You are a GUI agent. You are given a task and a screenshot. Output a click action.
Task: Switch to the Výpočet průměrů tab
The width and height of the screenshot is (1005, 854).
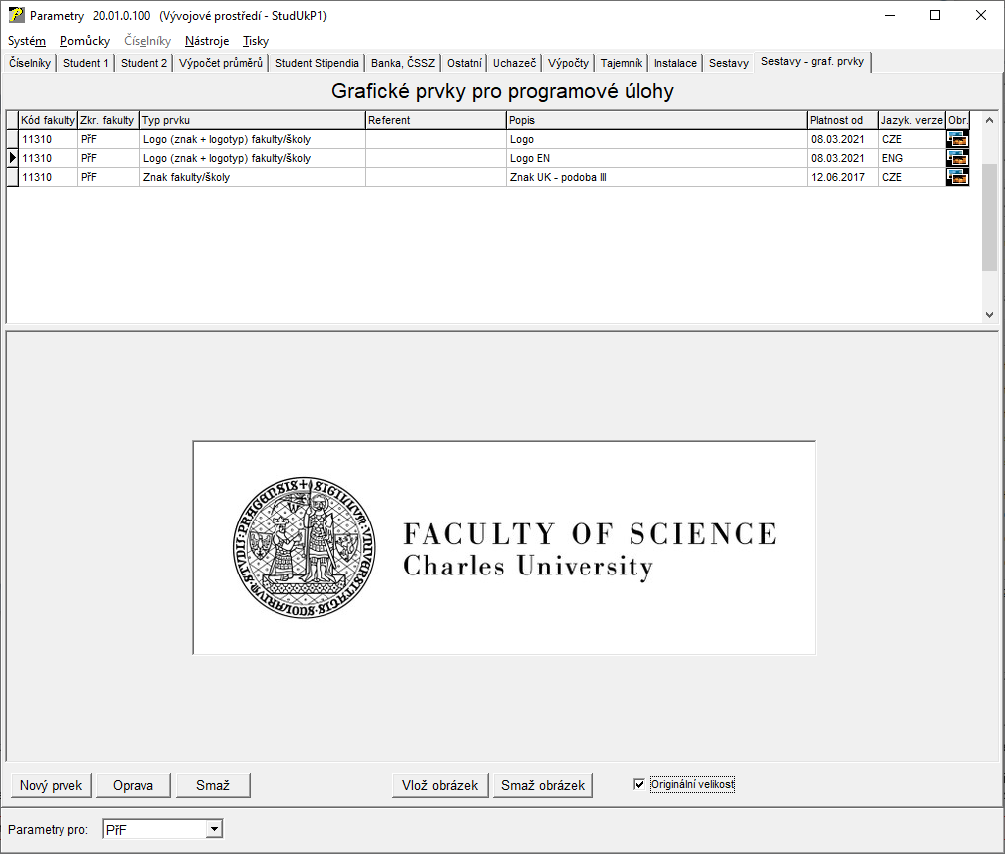tap(220, 63)
